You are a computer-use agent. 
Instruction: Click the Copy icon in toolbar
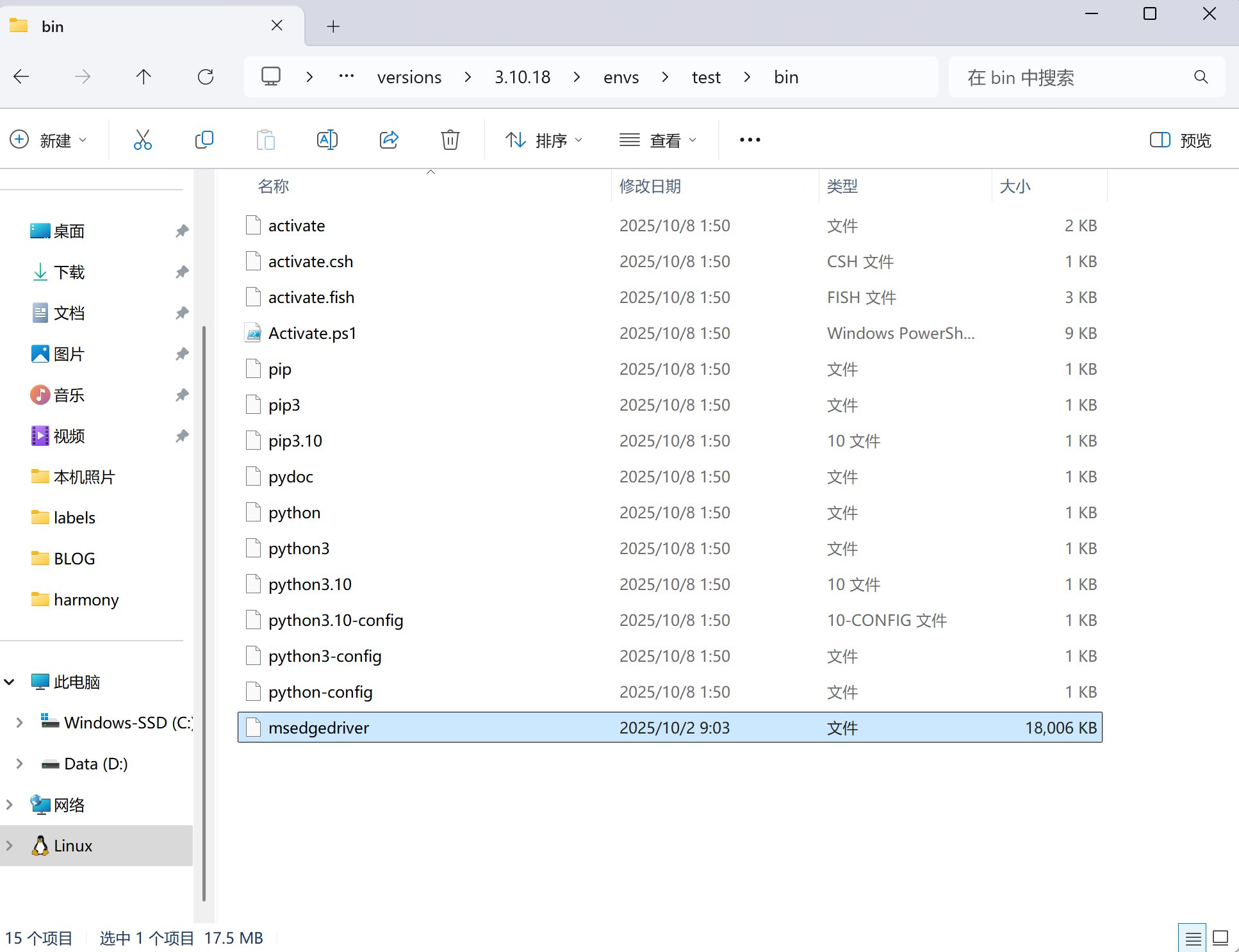point(204,140)
